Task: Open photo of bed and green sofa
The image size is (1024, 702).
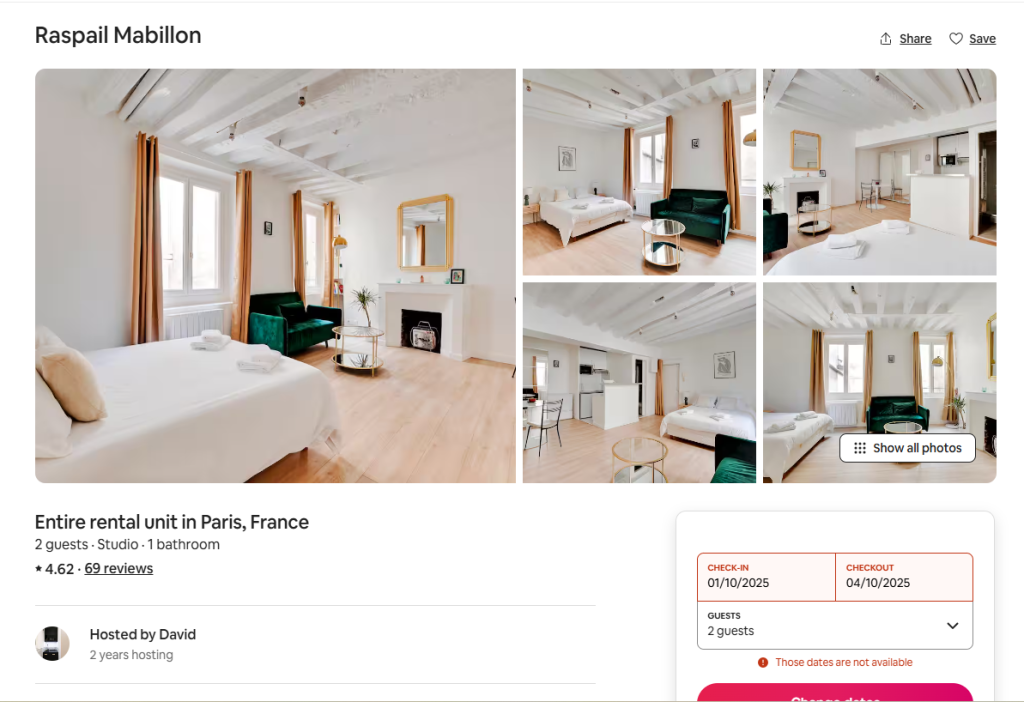Action: (639, 172)
